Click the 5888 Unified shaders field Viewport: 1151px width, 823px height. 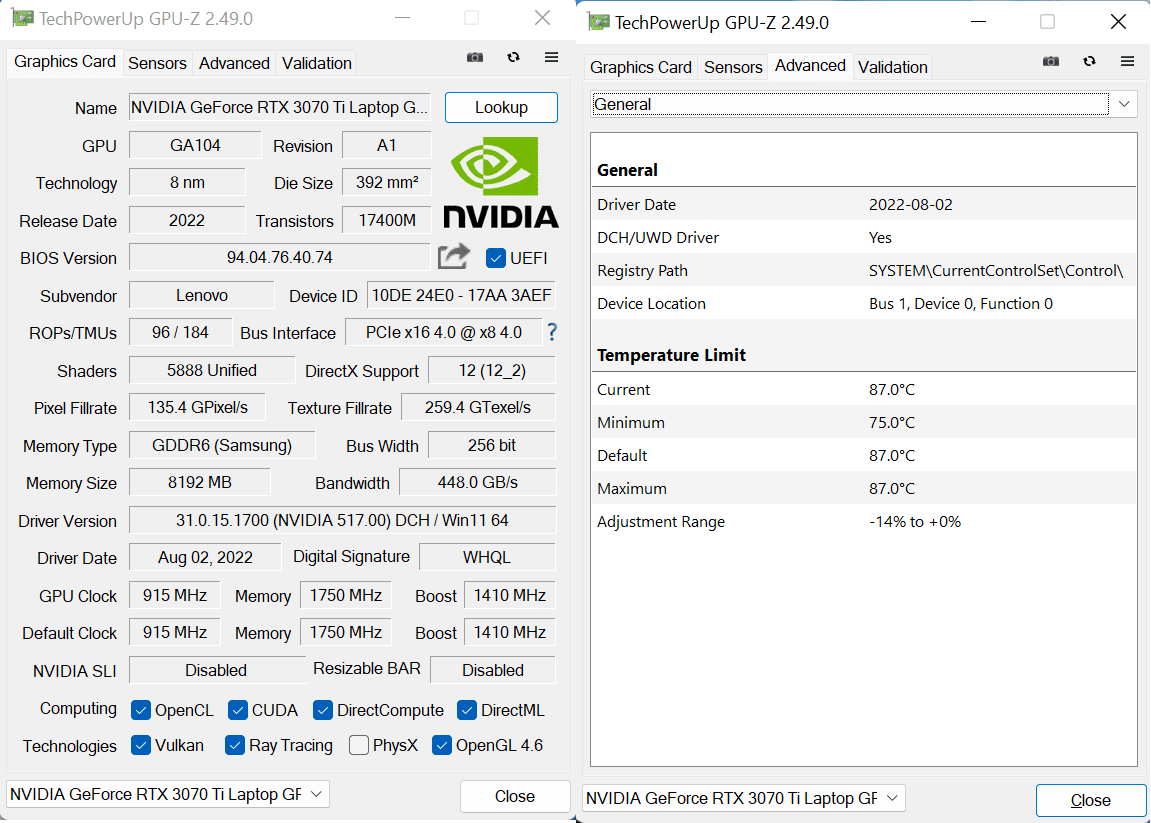click(211, 371)
